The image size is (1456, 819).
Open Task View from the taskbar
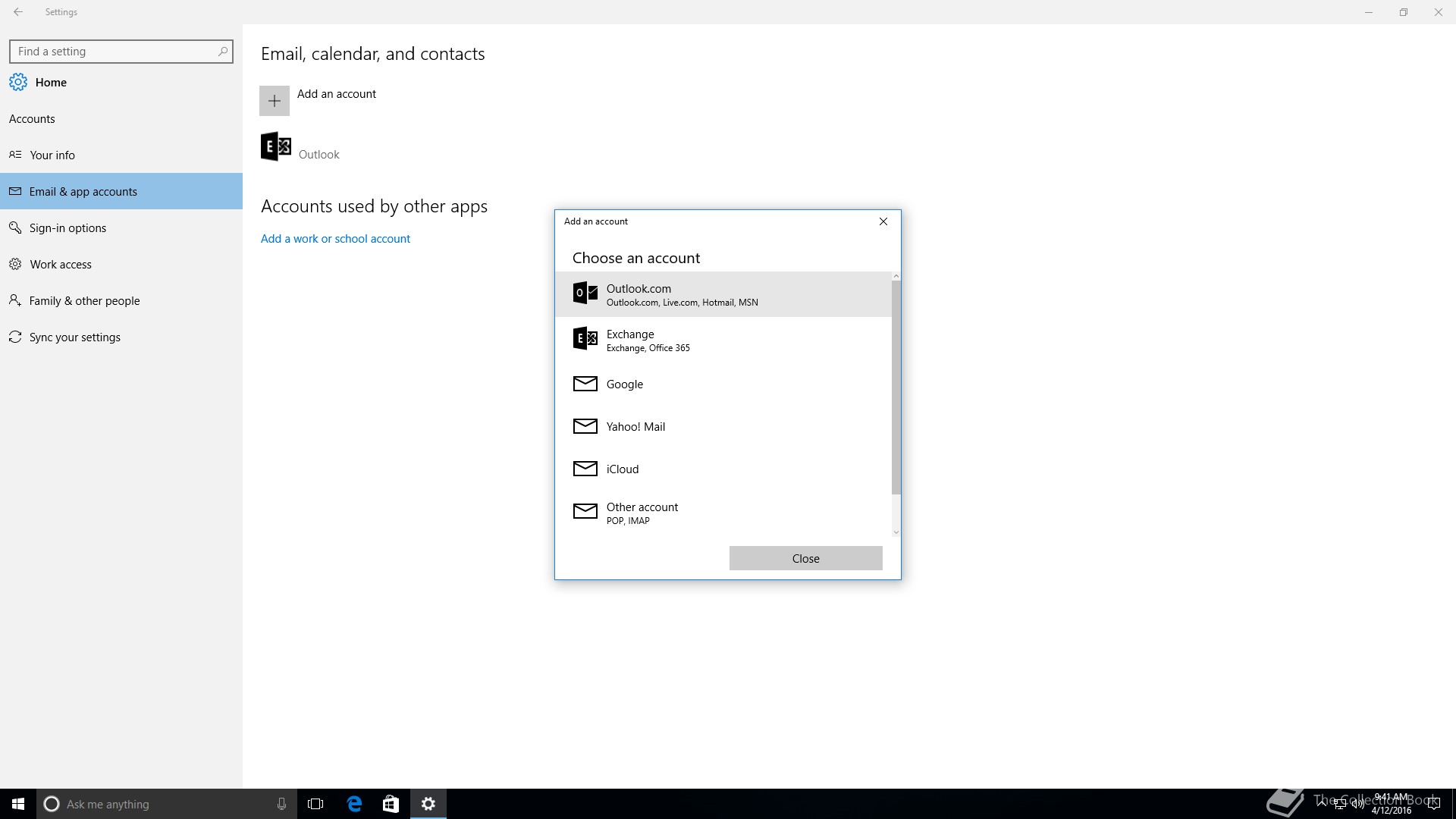tap(315, 804)
